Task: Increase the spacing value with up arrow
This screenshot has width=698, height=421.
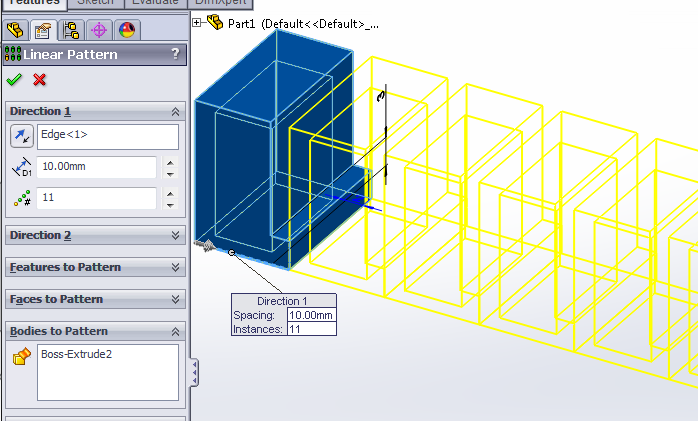Action: 170,162
